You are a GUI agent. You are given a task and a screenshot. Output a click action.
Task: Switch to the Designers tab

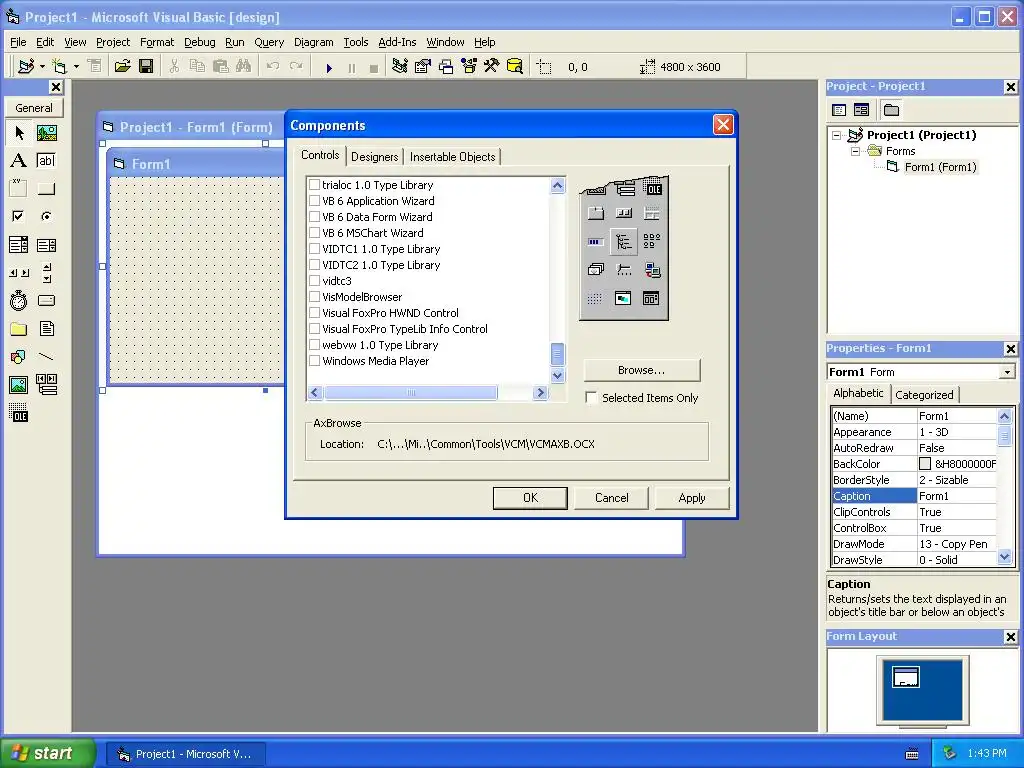click(x=374, y=157)
